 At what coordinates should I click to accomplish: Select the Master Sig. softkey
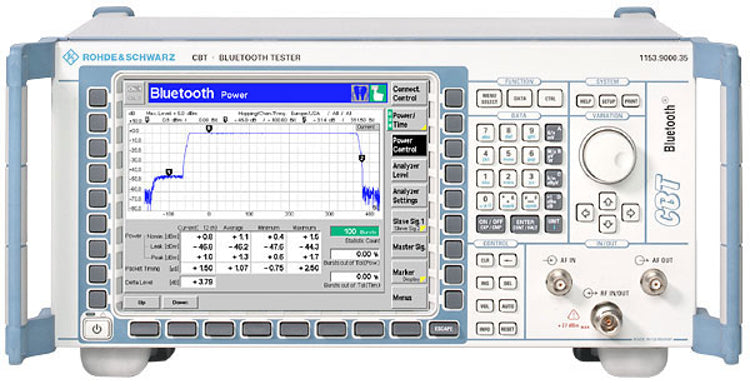(408, 247)
